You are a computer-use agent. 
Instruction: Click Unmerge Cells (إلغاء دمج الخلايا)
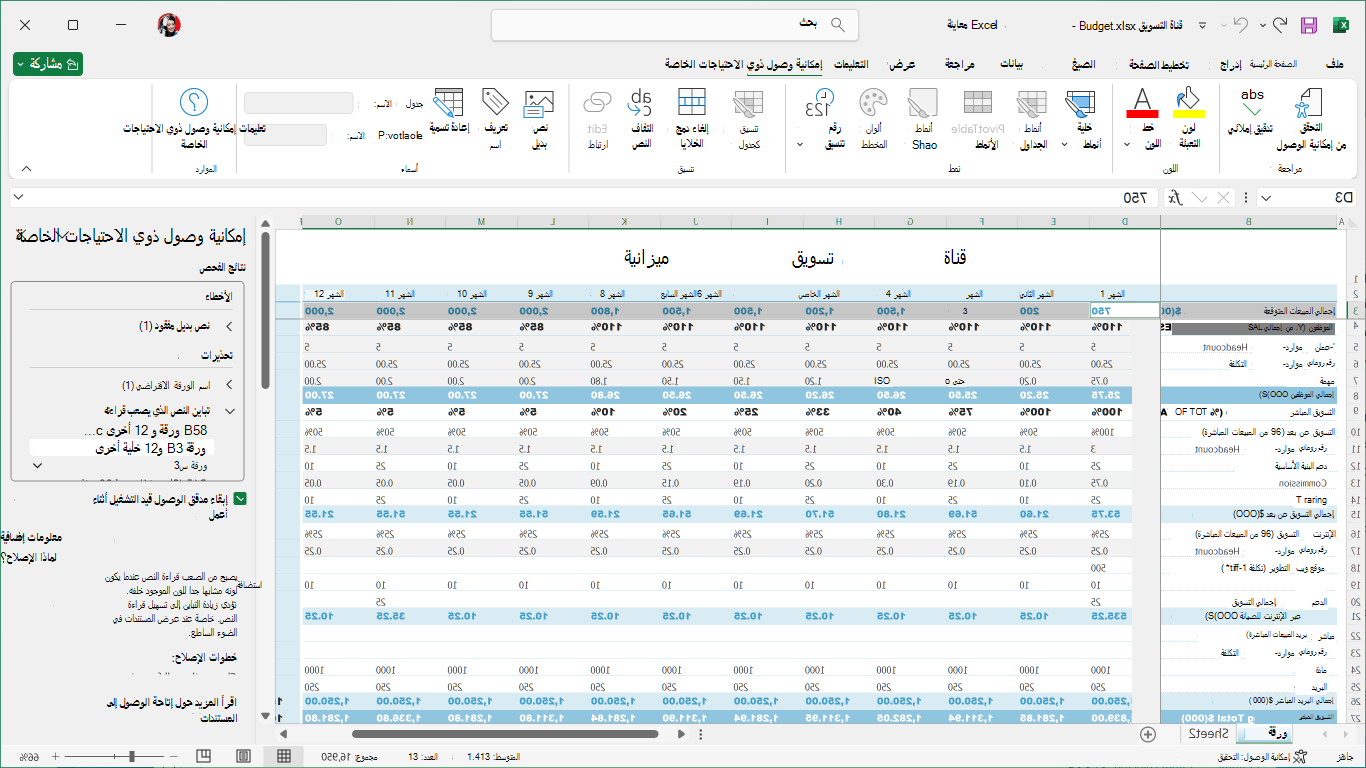692,118
